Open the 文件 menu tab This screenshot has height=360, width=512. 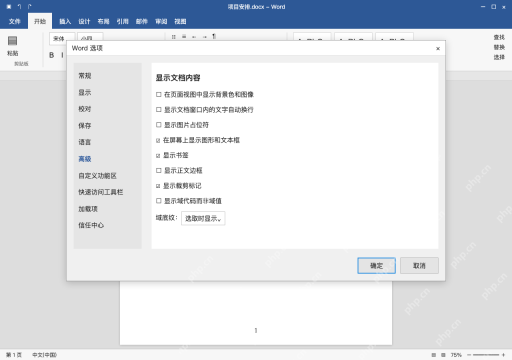point(15,21)
